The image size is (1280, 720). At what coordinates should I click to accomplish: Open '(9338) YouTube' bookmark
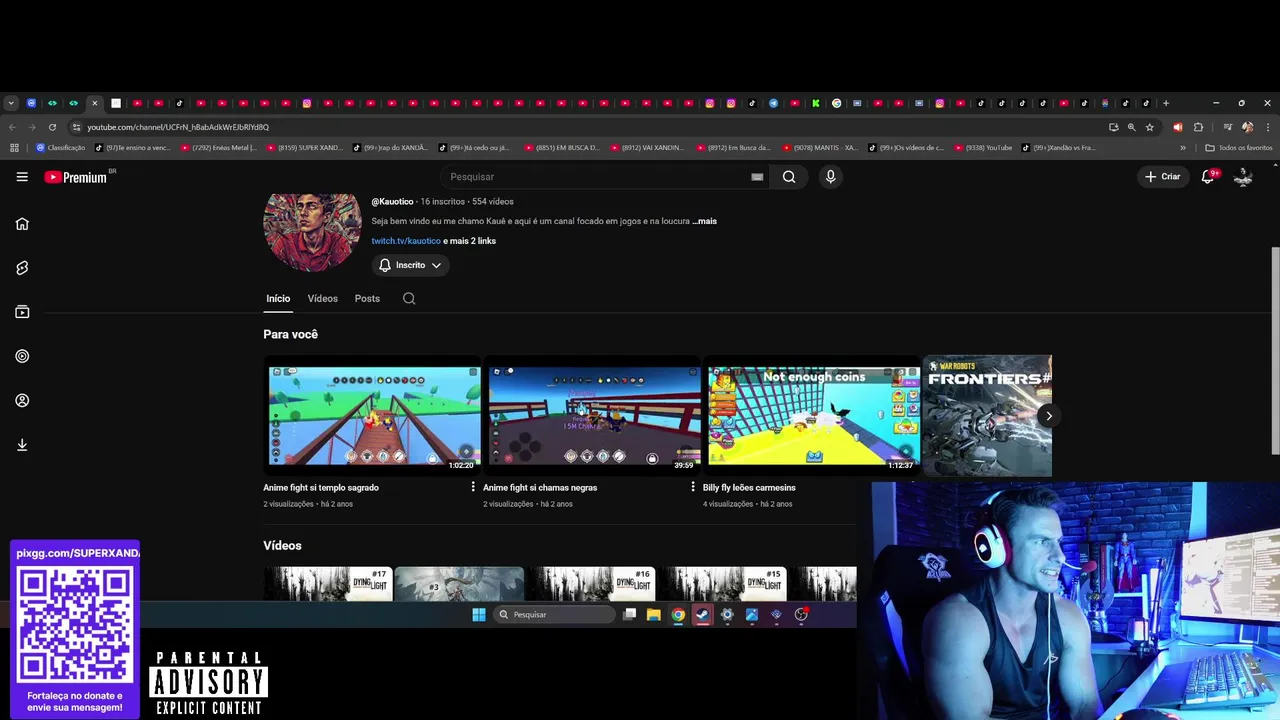(x=983, y=148)
